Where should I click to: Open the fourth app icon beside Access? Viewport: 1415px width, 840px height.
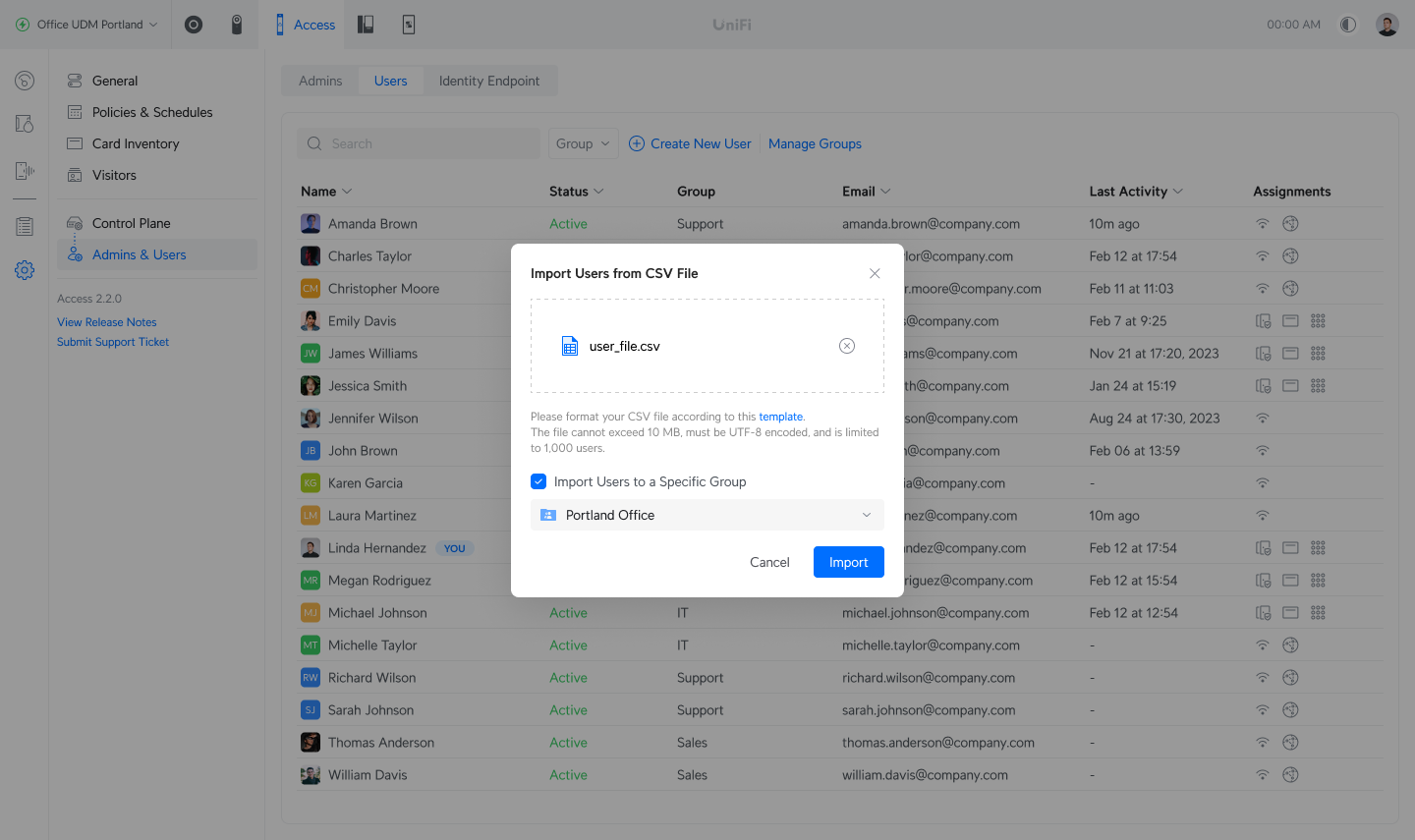coord(366,25)
